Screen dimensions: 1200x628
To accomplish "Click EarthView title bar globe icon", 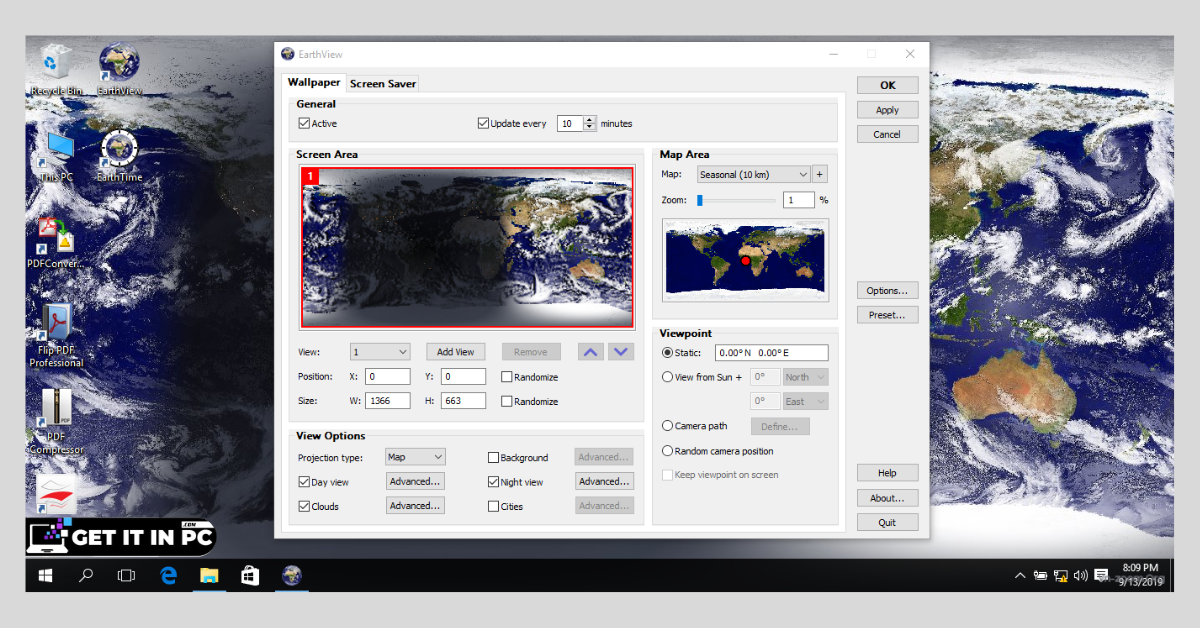I will point(288,54).
